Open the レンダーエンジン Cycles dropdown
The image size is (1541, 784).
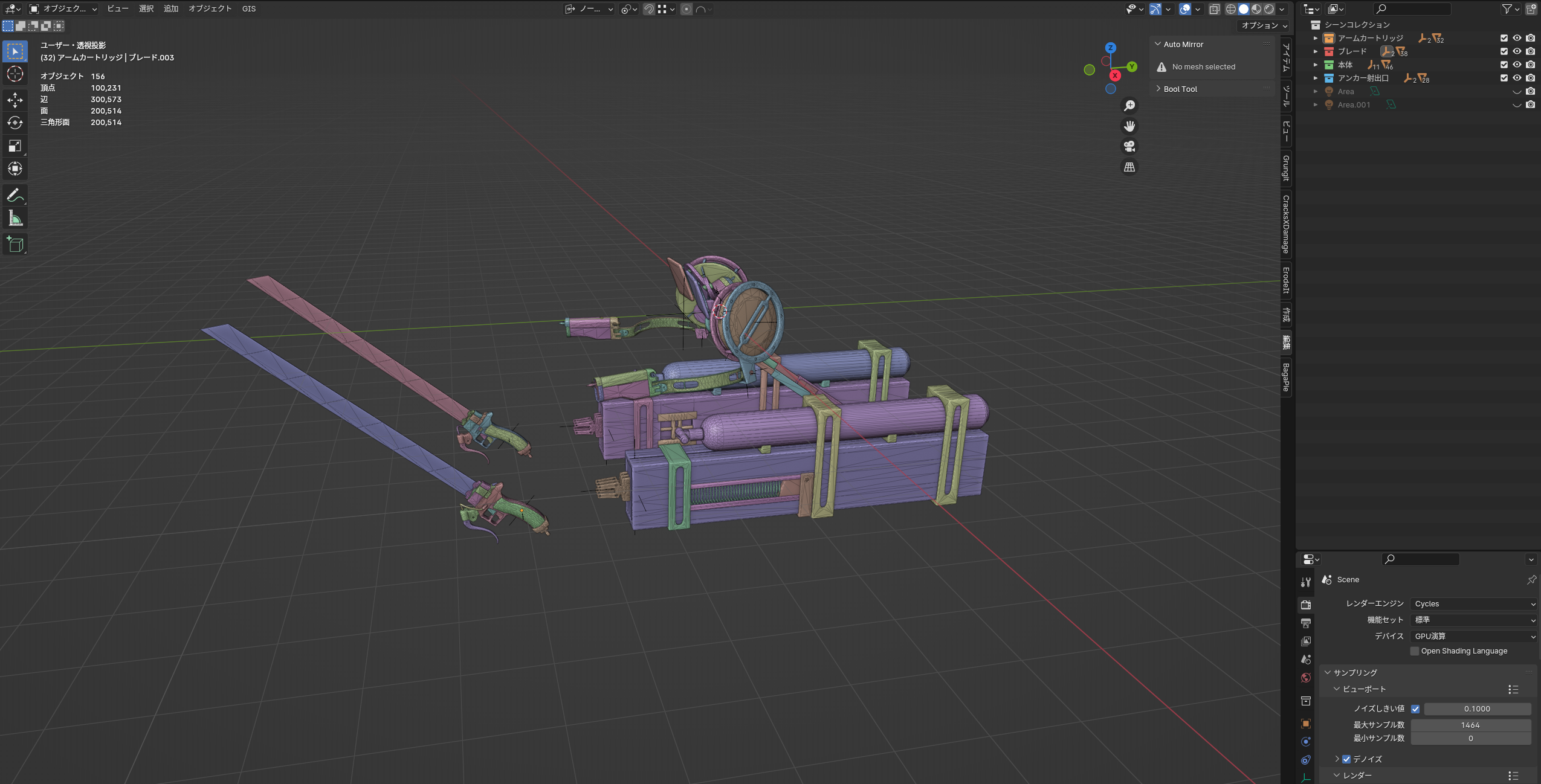click(x=1473, y=604)
